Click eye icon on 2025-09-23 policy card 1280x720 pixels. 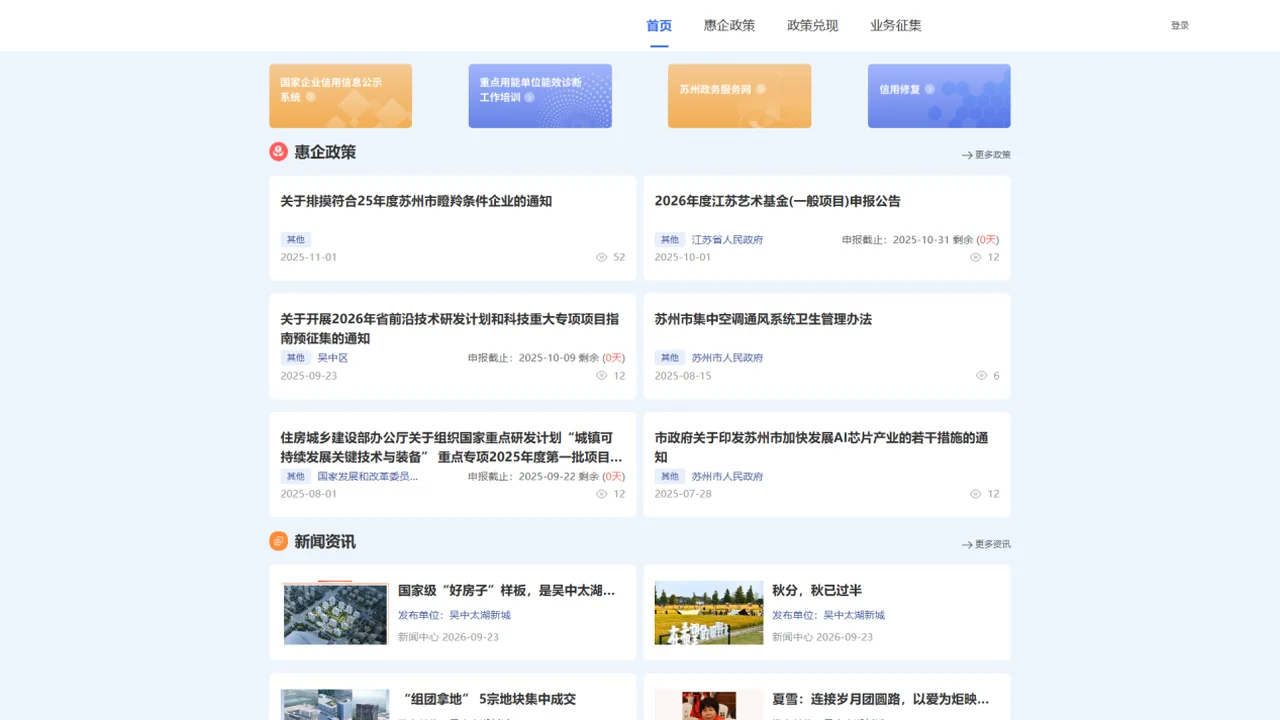click(x=602, y=376)
